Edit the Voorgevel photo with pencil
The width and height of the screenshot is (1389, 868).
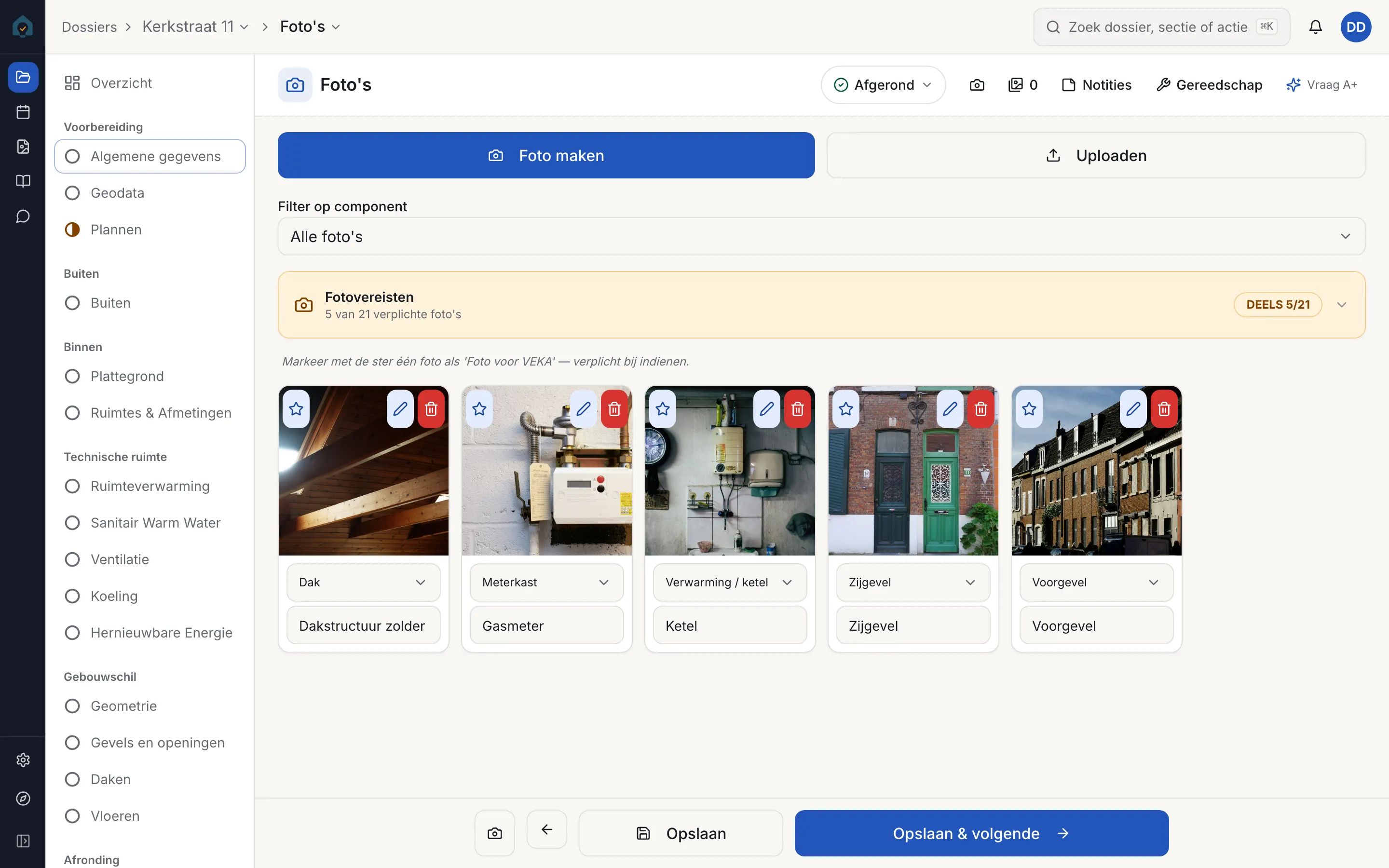(1133, 409)
